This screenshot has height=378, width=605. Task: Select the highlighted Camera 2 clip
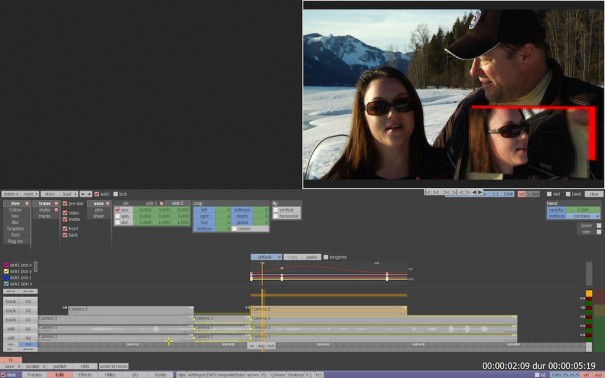[329, 310]
